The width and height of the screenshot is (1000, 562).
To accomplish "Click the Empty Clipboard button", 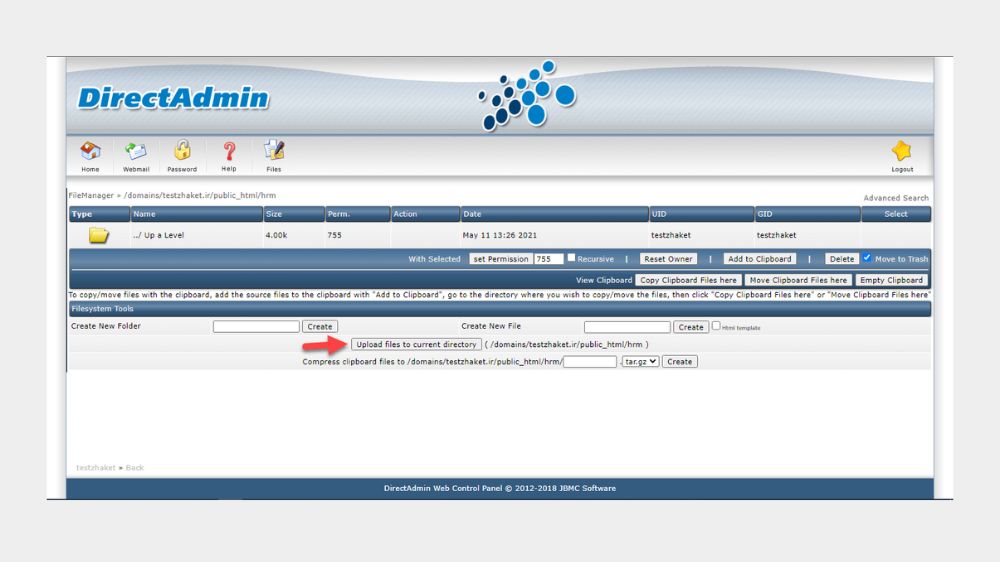I will (891, 280).
